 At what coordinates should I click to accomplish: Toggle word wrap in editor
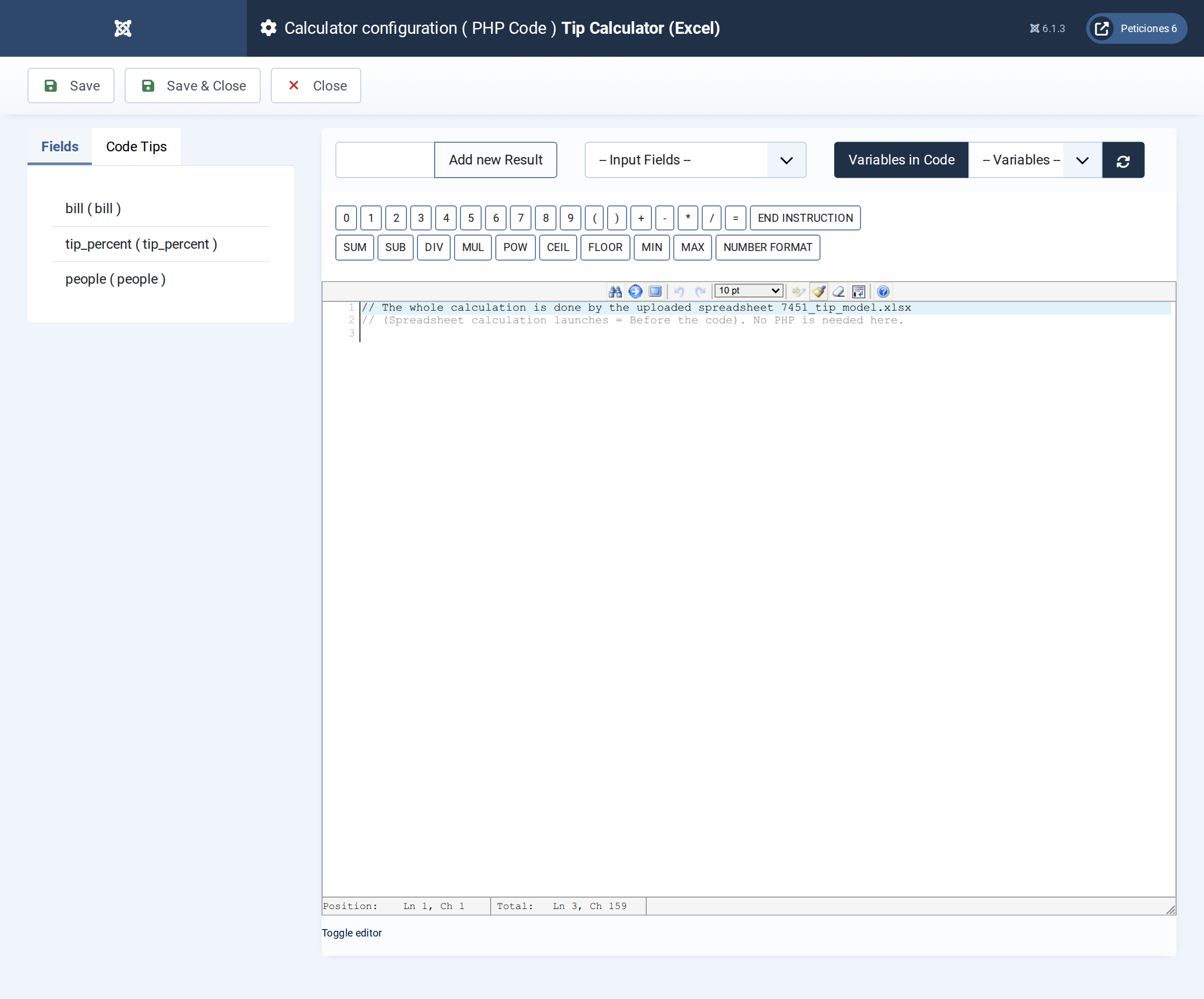tap(859, 291)
